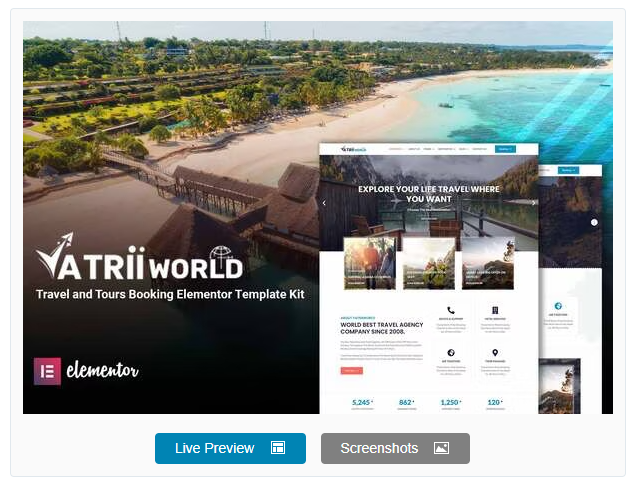
Task: Click the blue header button in mockup
Action: (x=505, y=149)
